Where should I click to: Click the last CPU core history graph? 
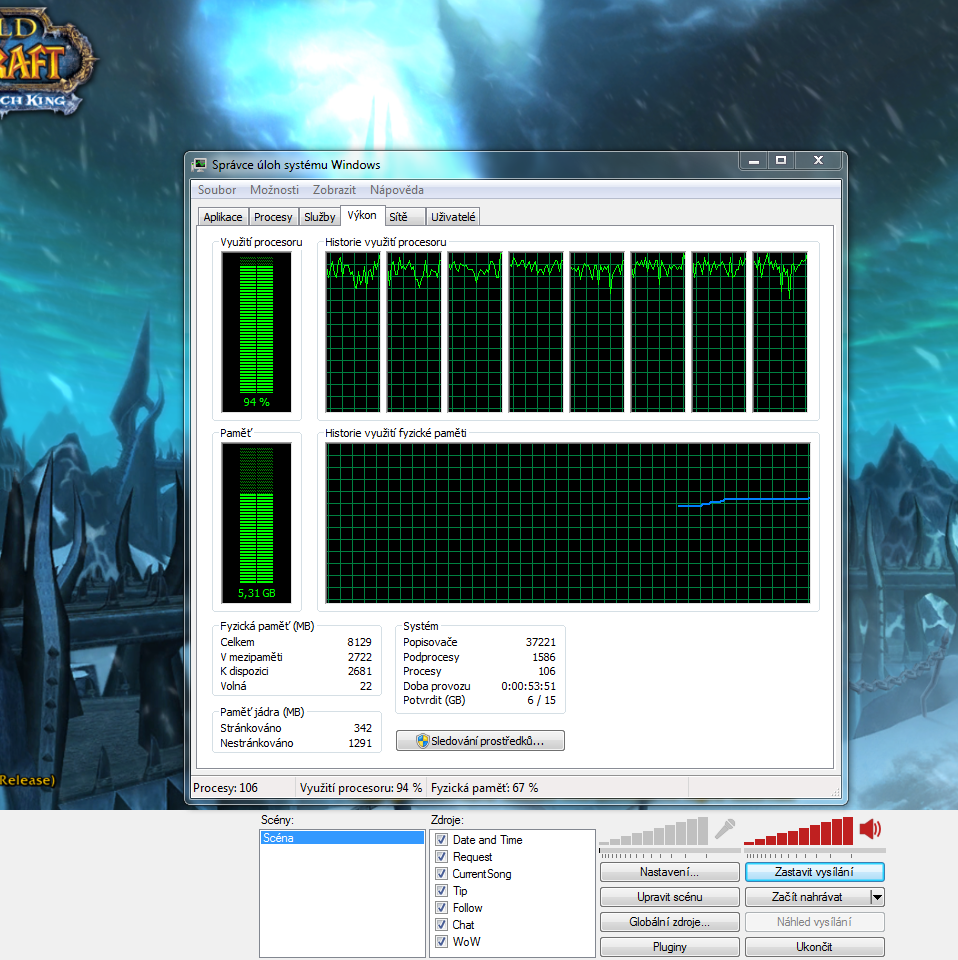[780, 332]
